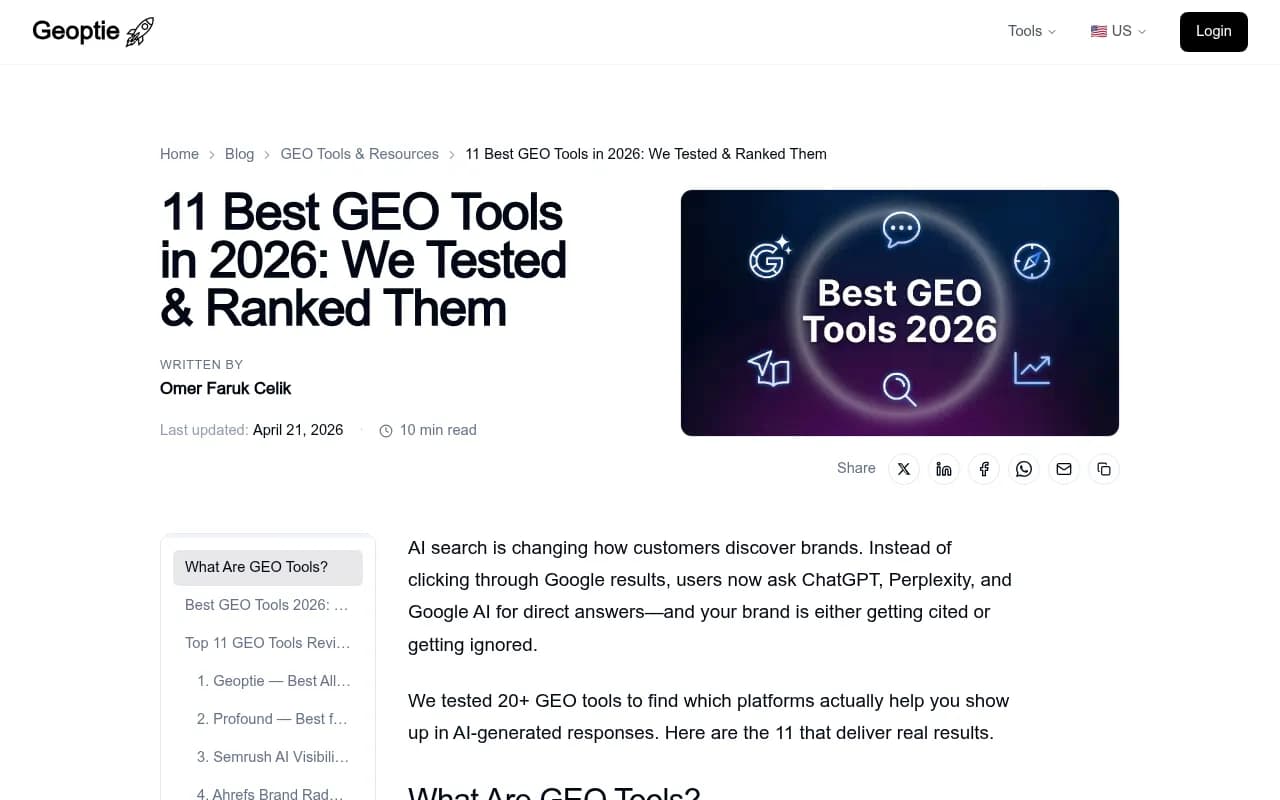Share article on LinkedIn
1280x800 pixels.
pyautogui.click(x=944, y=469)
